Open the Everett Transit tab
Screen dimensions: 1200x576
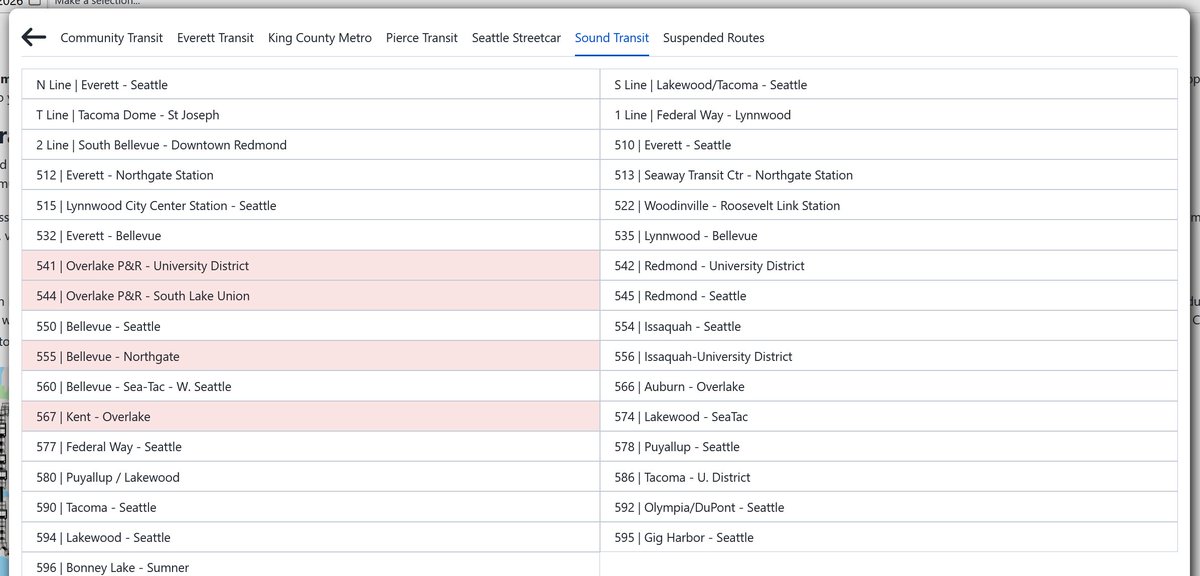click(216, 38)
